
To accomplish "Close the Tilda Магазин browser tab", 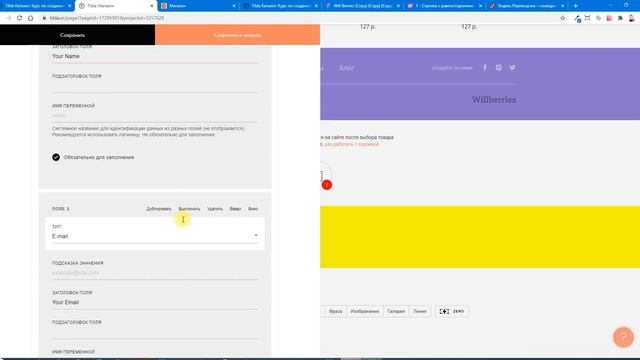I will pos(152,6).
